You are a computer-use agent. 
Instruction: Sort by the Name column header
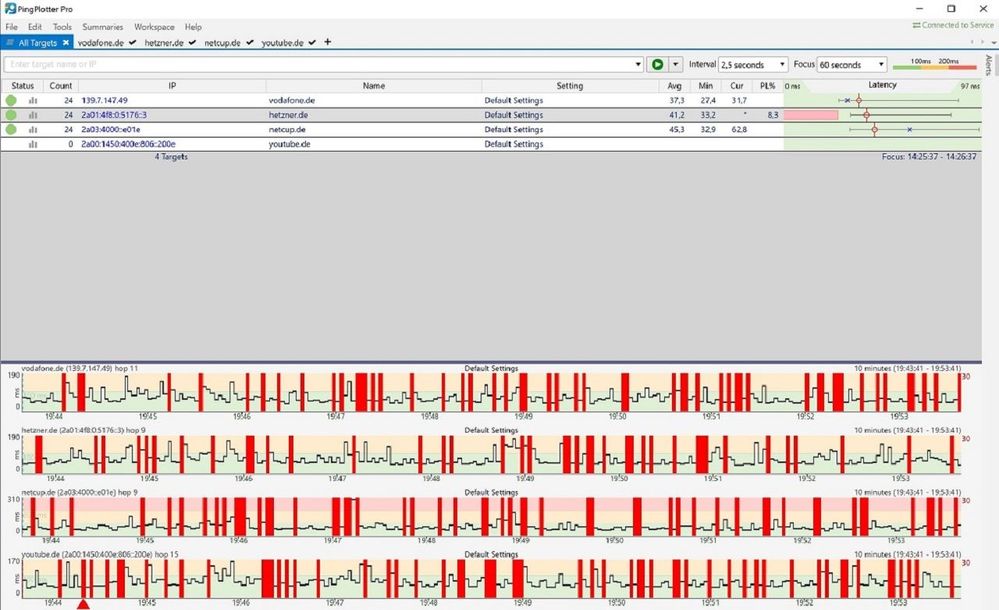(373, 85)
